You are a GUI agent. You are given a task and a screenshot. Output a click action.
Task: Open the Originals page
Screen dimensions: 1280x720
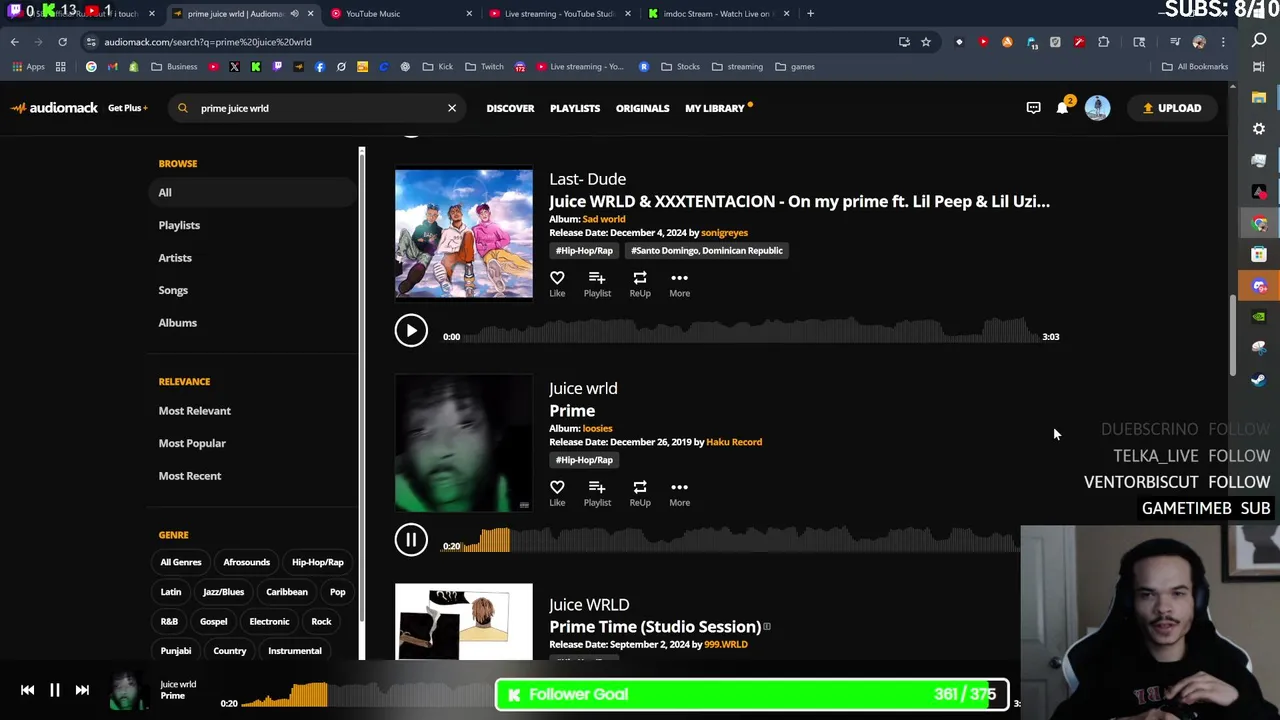[642, 108]
